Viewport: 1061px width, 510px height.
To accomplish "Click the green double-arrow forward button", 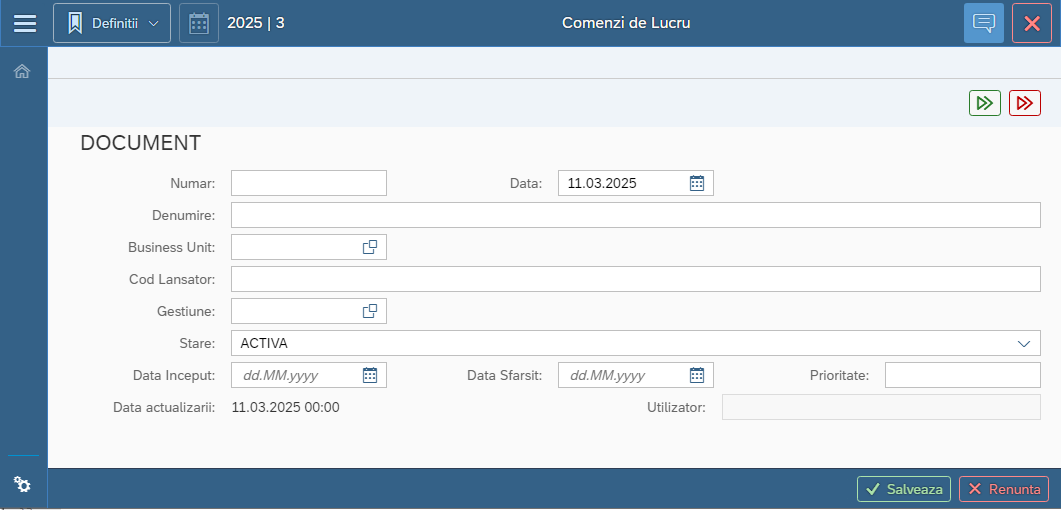I will 985,103.
